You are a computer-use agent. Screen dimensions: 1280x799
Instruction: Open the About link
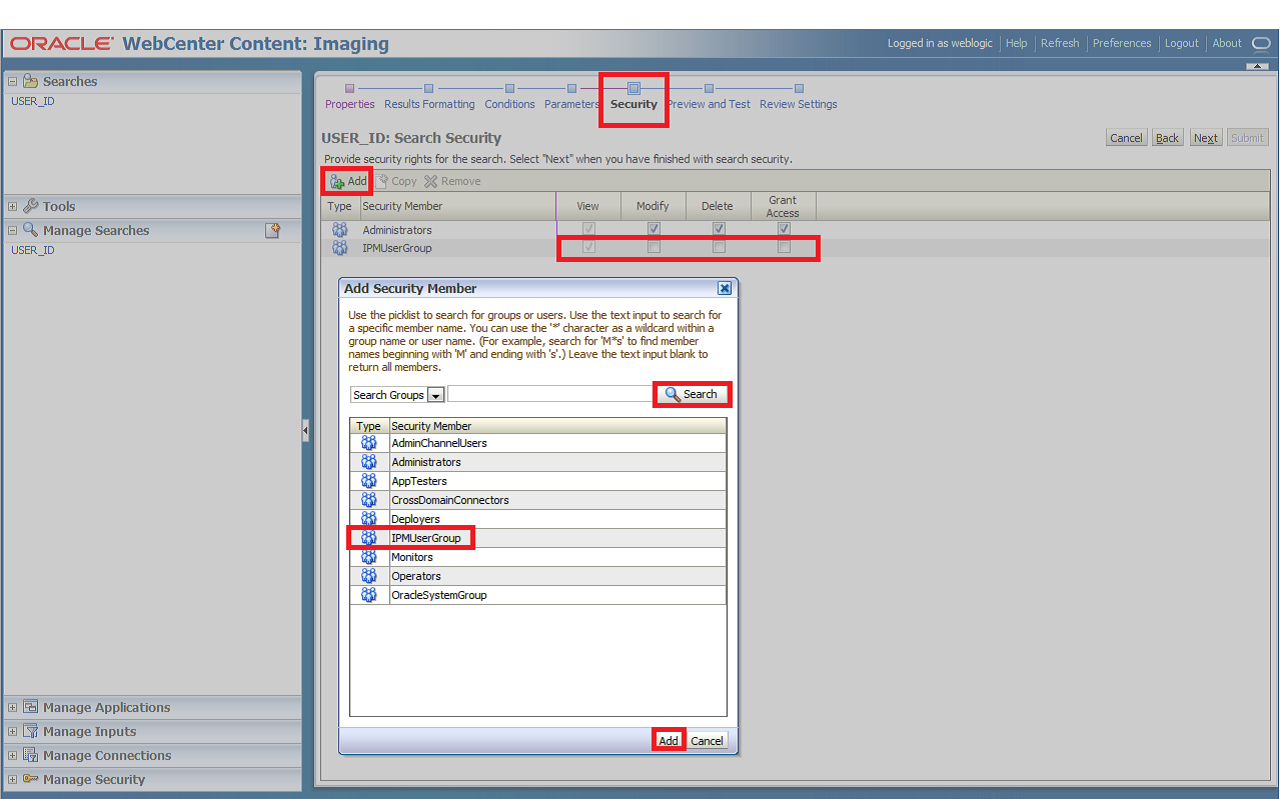coord(1227,43)
